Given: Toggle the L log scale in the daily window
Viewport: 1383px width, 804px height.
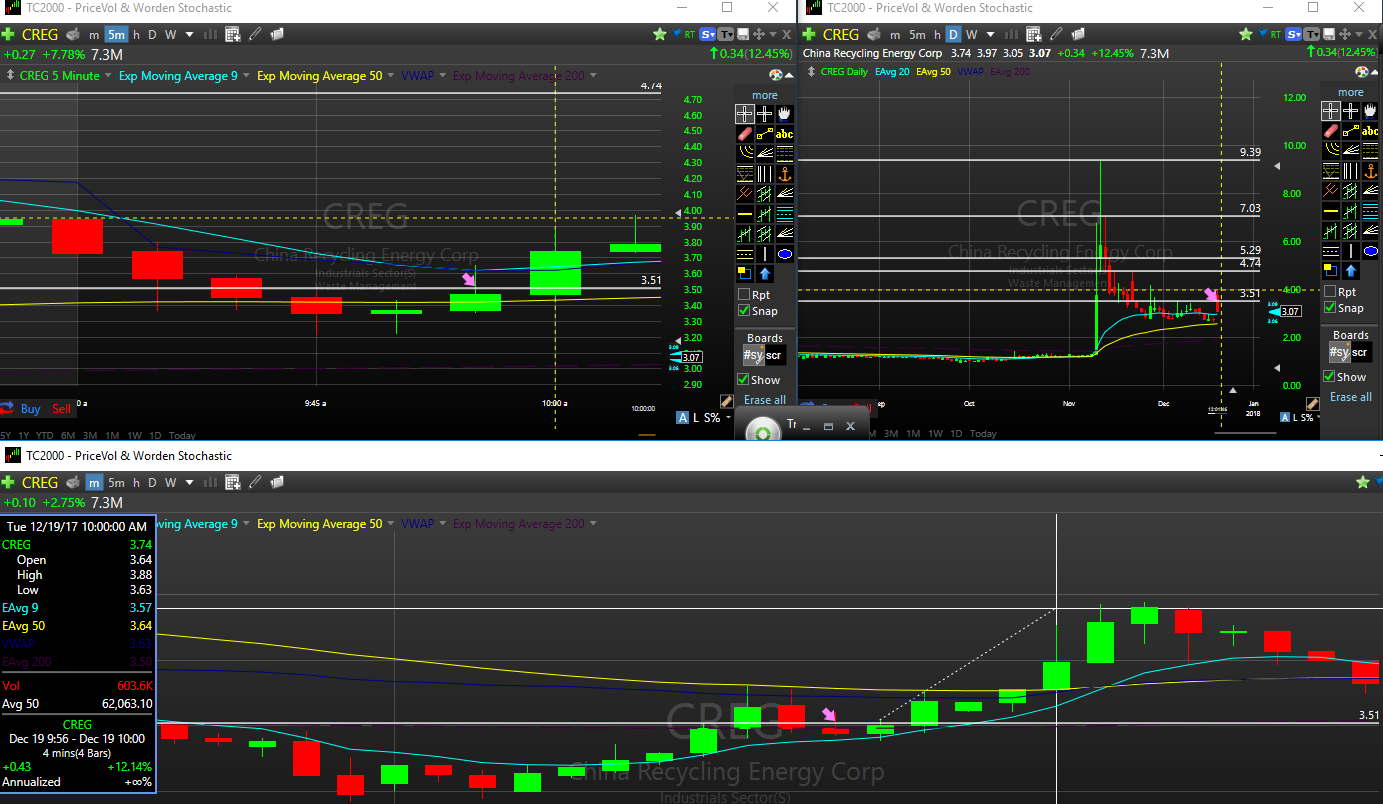Looking at the screenshot, I should pos(1293,417).
